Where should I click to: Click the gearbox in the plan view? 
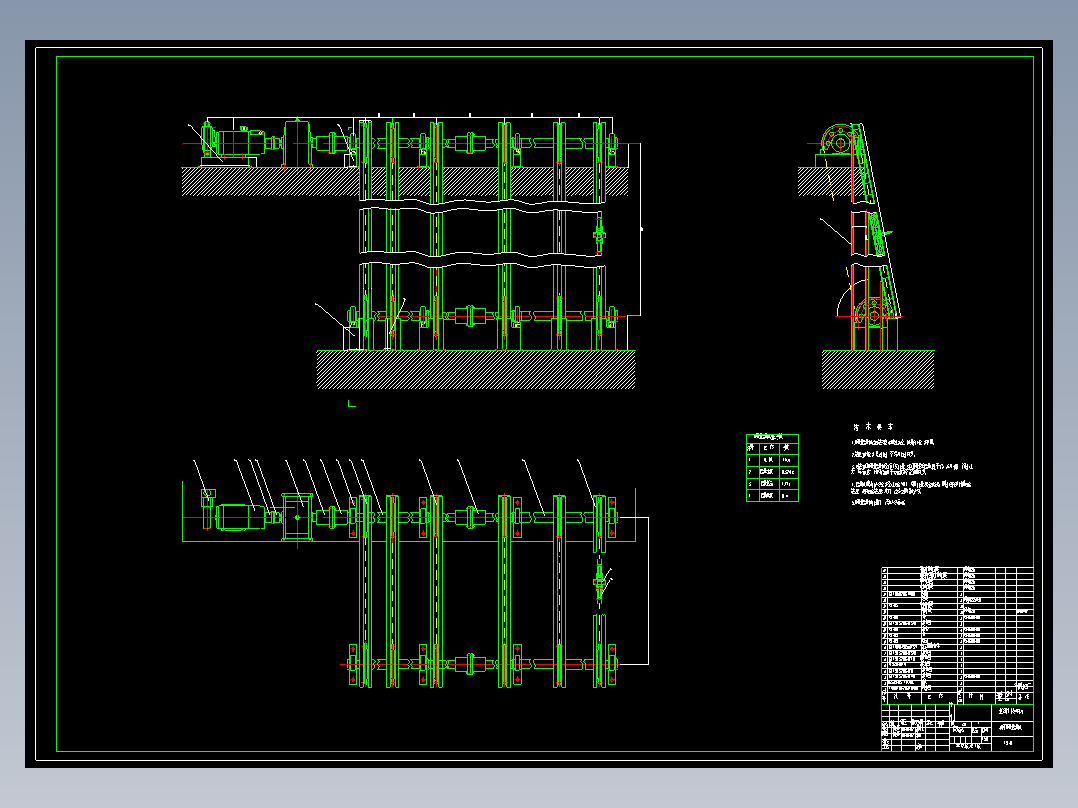click(297, 517)
